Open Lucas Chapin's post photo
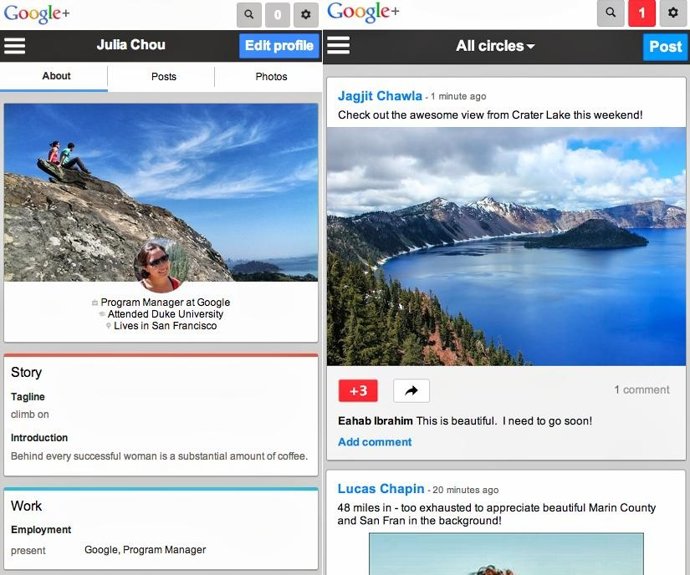 point(506,553)
